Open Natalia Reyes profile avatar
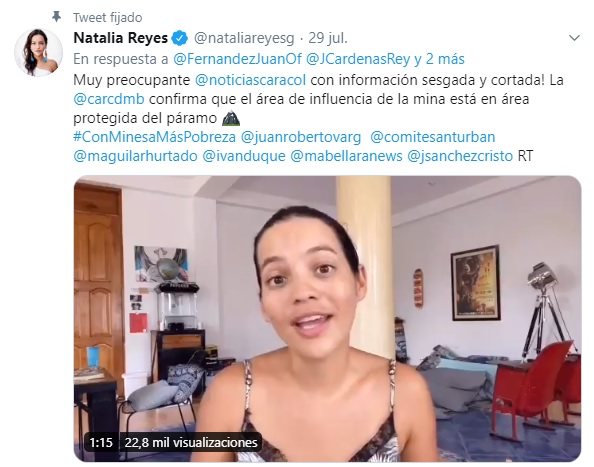 point(38,52)
